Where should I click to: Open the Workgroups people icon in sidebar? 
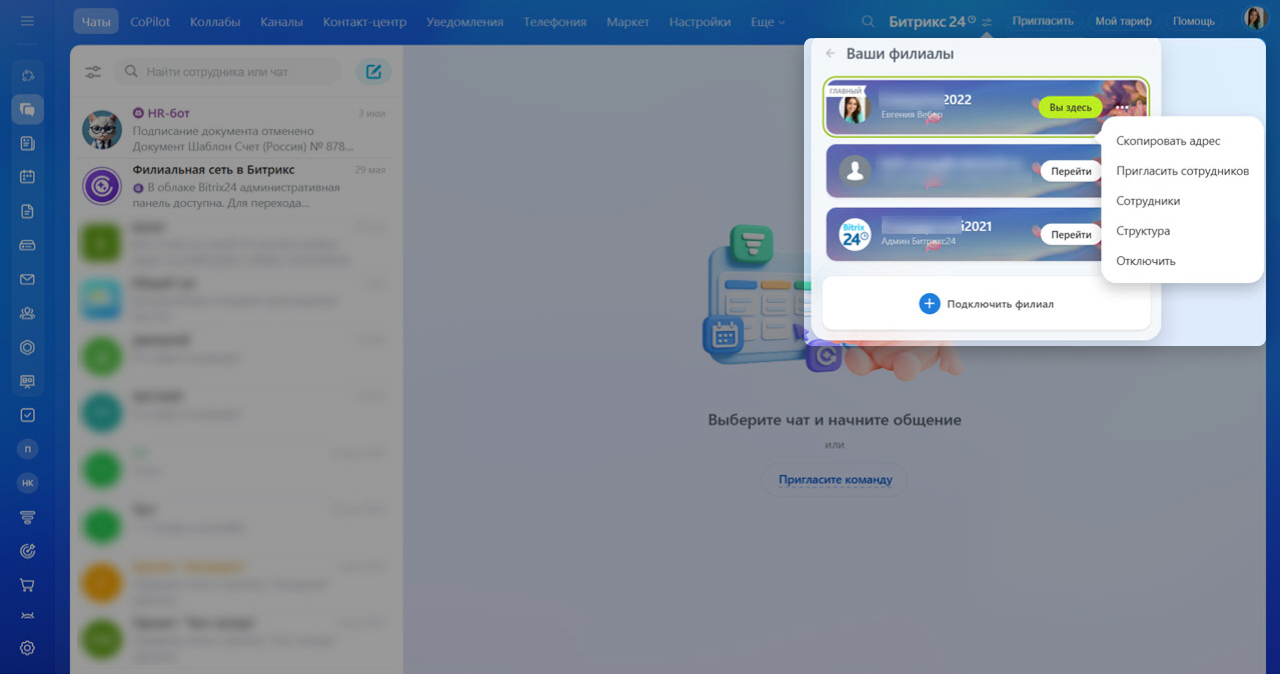(27, 313)
